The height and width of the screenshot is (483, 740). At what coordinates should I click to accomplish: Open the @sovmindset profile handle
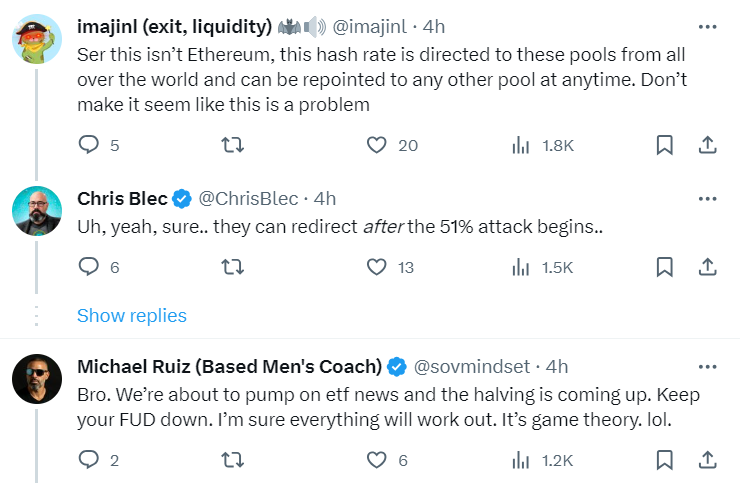(472, 365)
